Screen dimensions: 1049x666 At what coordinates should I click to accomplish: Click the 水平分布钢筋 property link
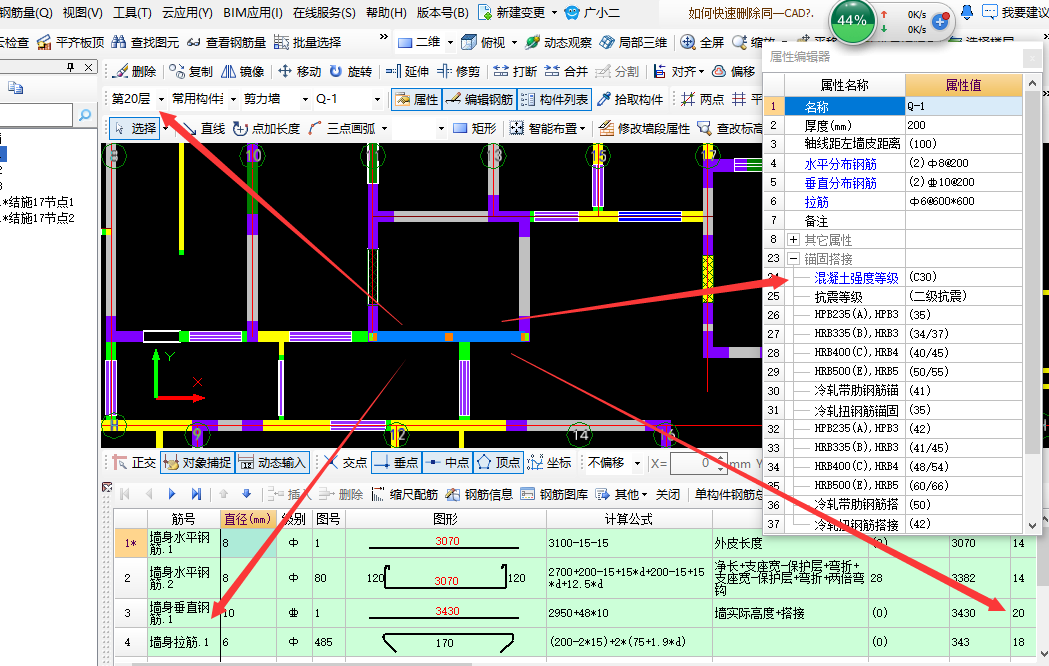click(840, 163)
